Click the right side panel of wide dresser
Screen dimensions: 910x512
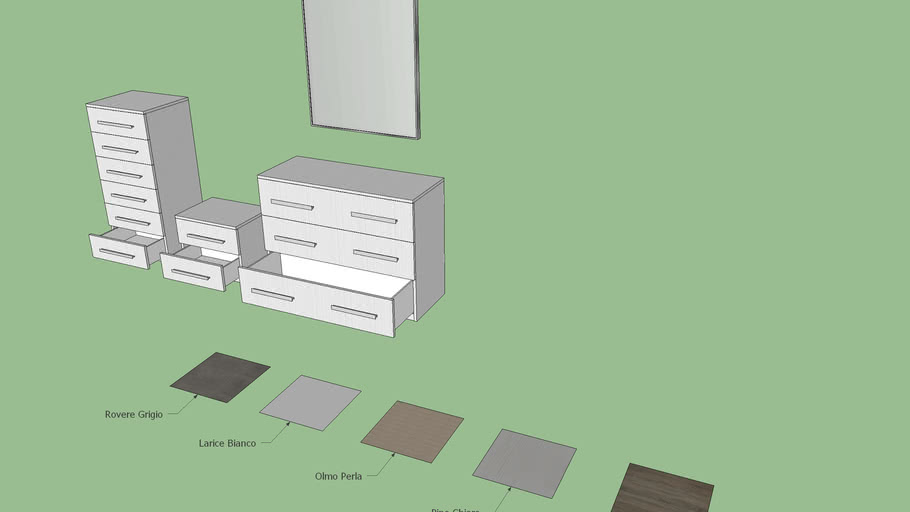(x=429, y=250)
